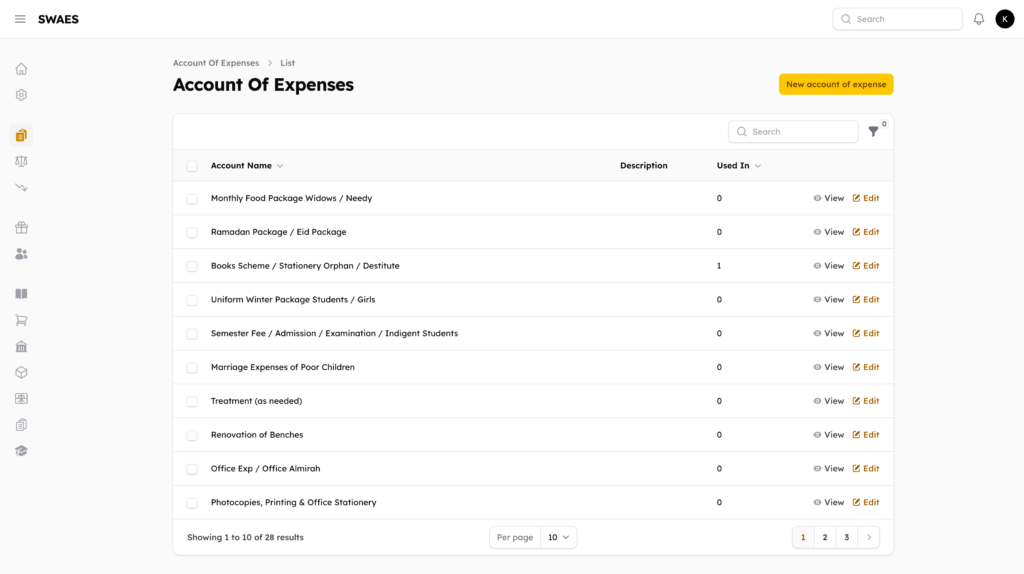Go to Home in the sidebar
The height and width of the screenshot is (574, 1024).
(22, 69)
